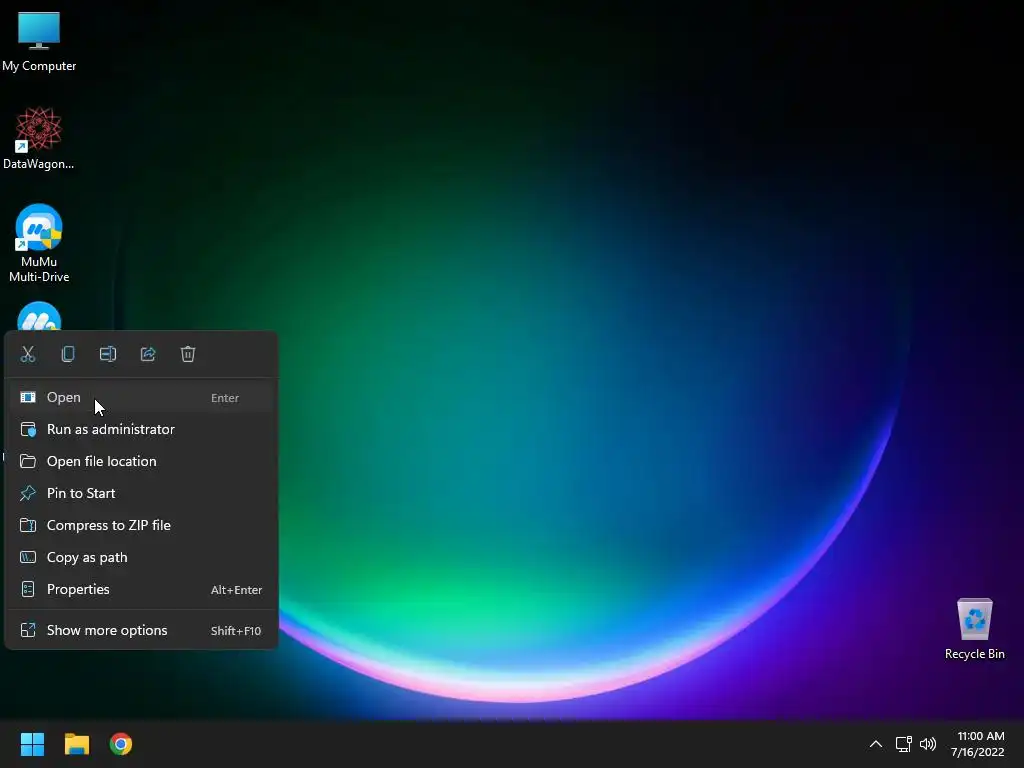The width and height of the screenshot is (1024, 768).
Task: Open File Explorer from the taskbar
Action: pos(76,744)
